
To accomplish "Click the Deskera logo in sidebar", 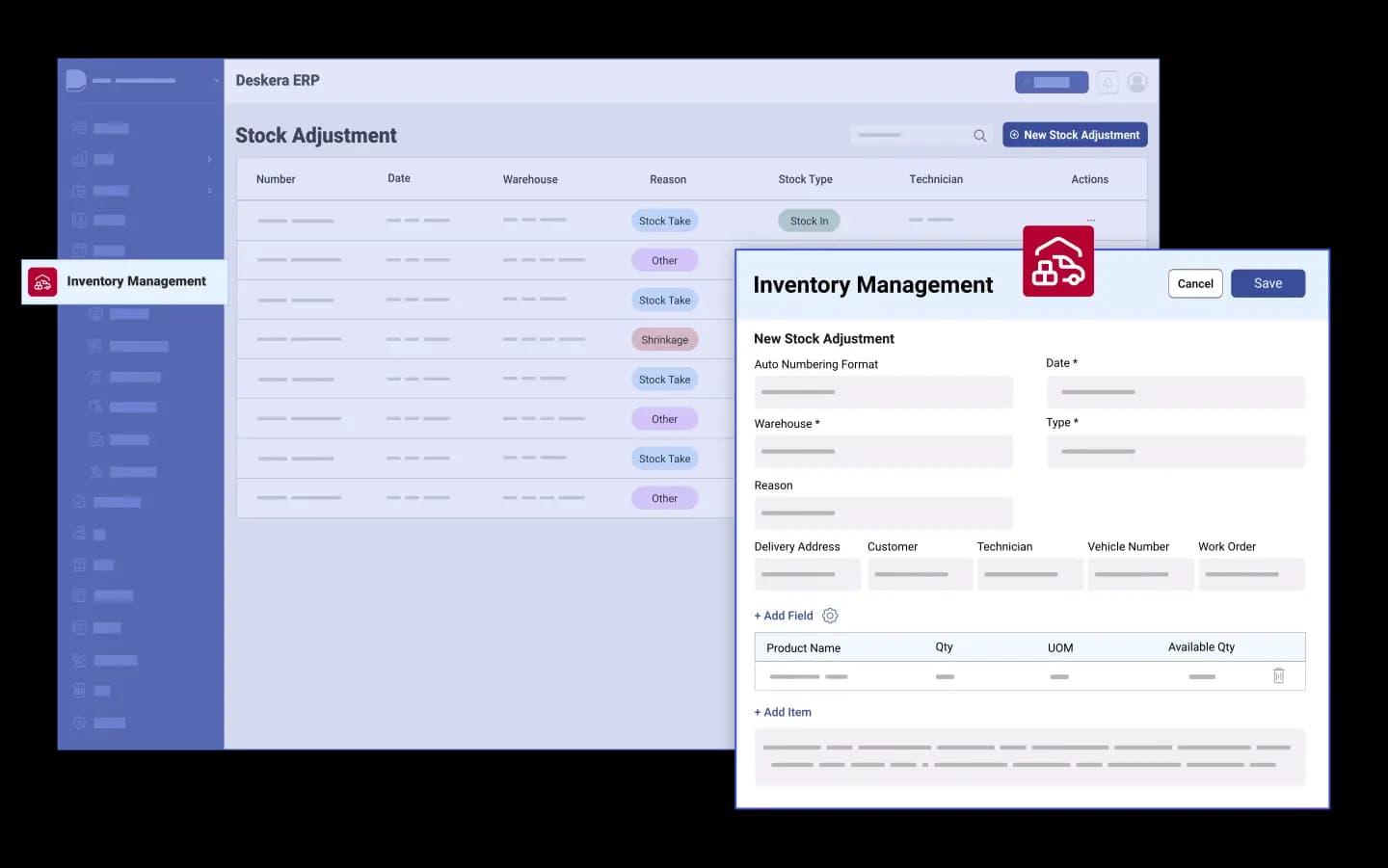I will 76,81.
